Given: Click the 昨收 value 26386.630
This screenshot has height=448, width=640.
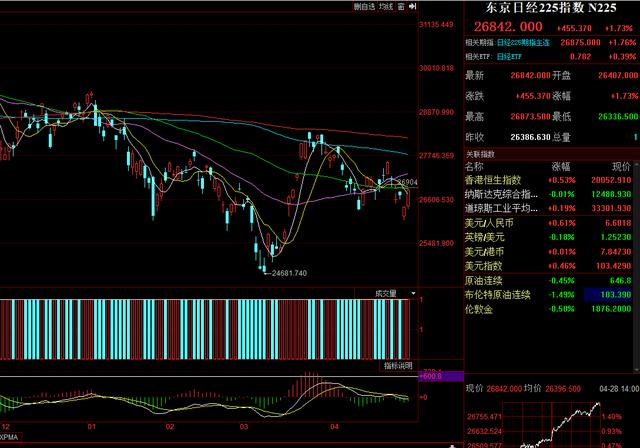Looking at the screenshot, I should coord(530,137).
